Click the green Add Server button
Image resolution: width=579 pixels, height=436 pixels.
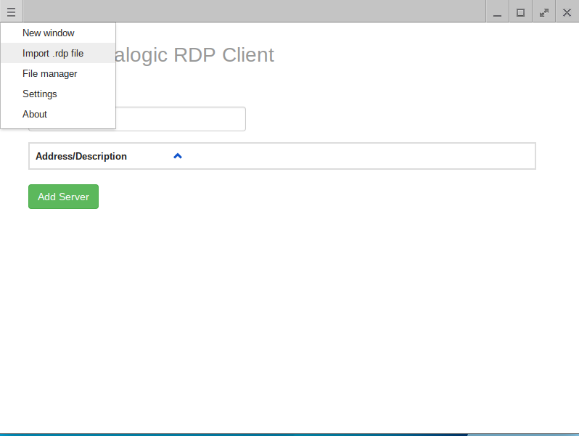64,196
